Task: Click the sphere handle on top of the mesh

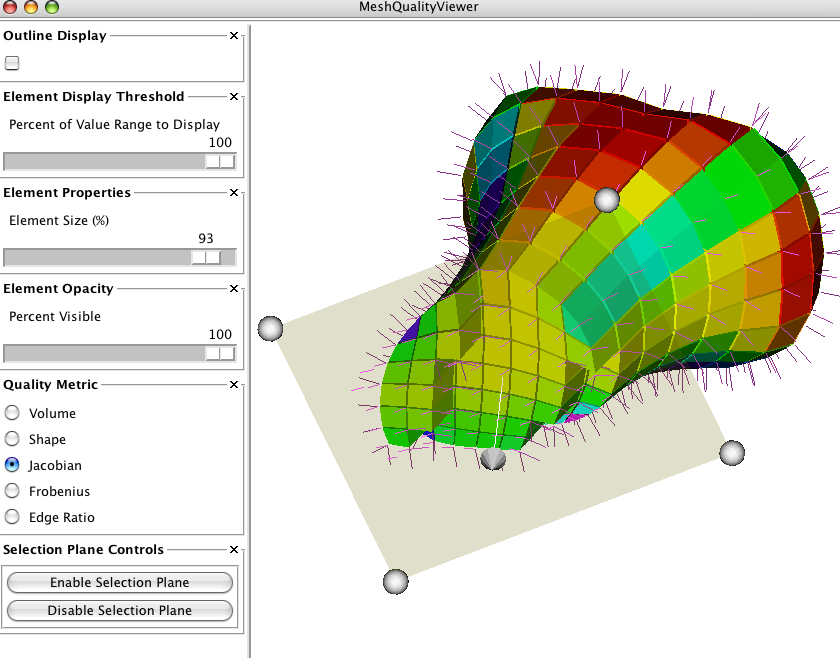Action: point(607,200)
